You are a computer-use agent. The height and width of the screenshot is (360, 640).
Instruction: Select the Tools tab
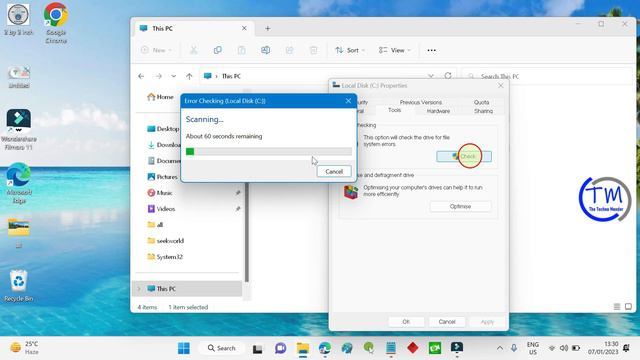394,110
